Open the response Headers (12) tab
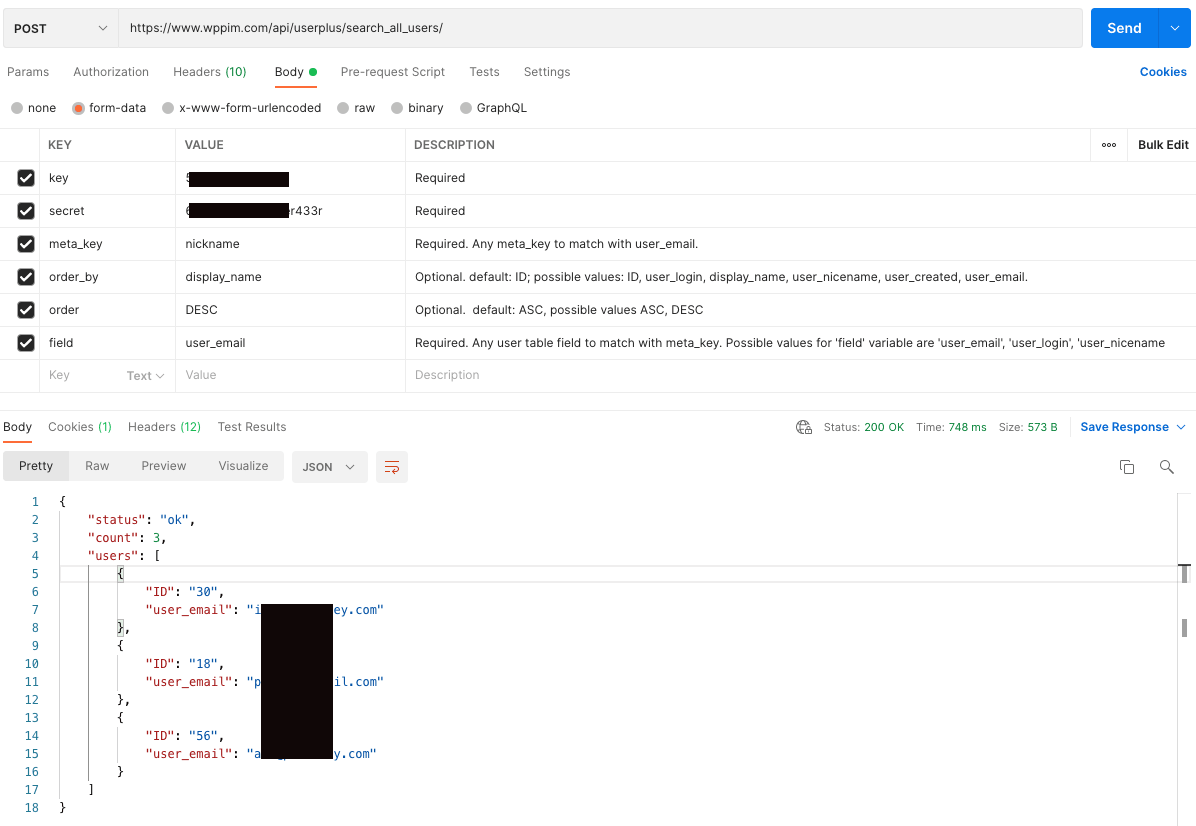Screen dimensions: 1196x826 (164, 427)
